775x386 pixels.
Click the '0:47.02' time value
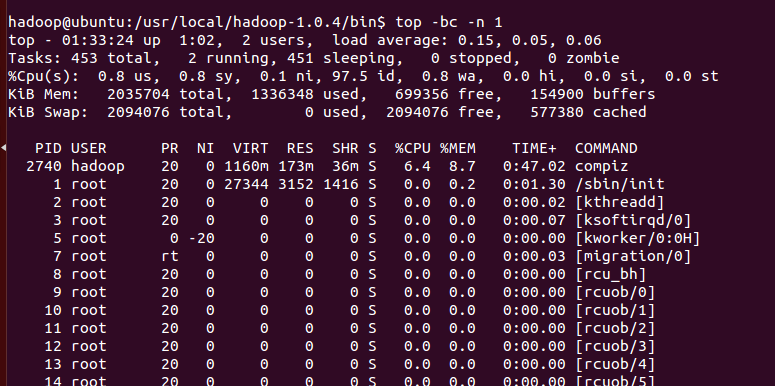point(534,166)
